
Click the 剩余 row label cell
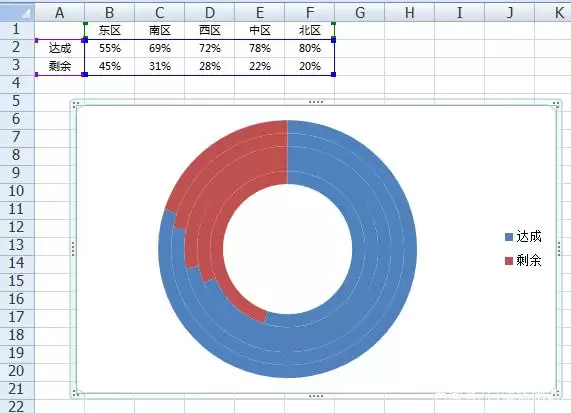[x=60, y=66]
